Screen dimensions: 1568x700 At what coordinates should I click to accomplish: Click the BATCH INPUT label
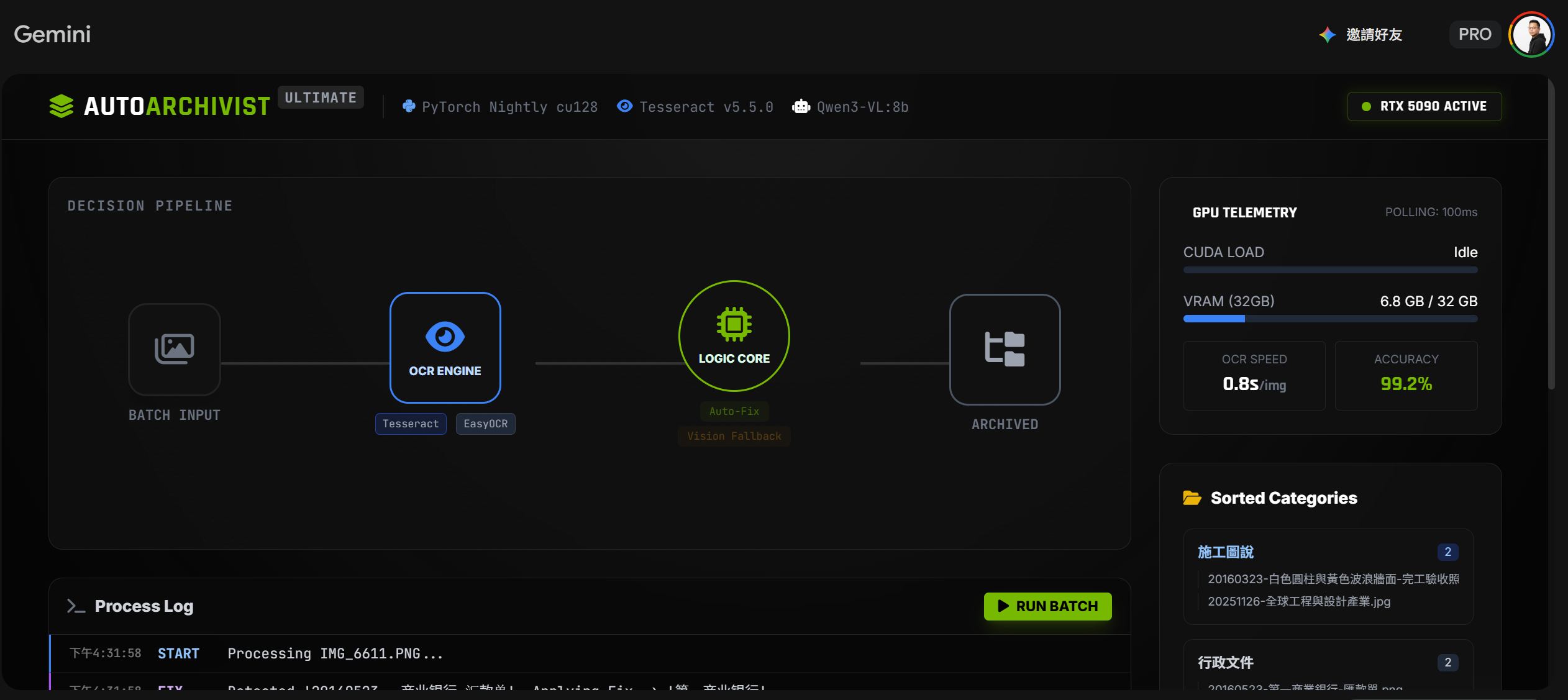tap(175, 415)
